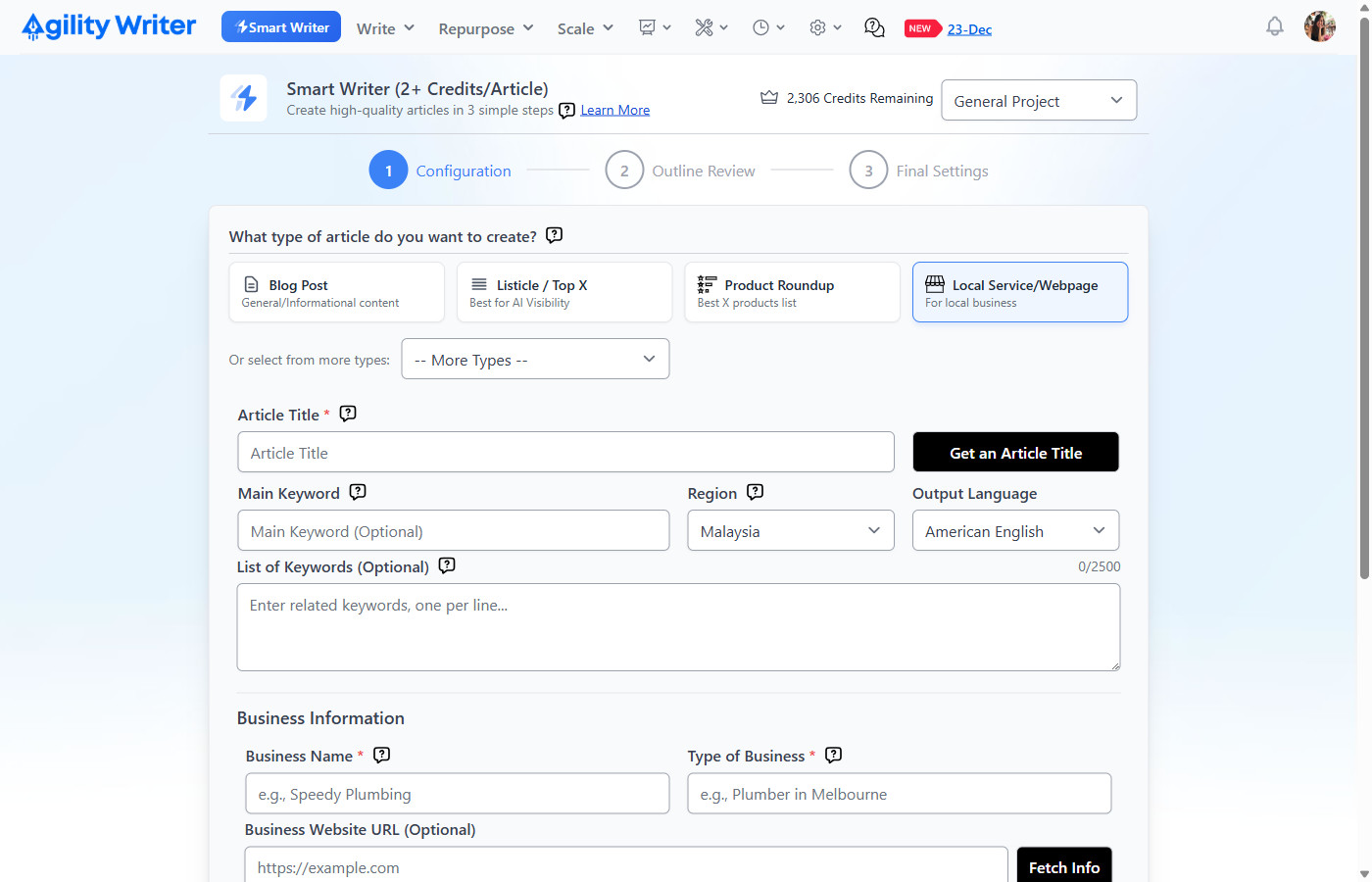Go to step 3 Final Settings
The height and width of the screenshot is (882, 1372).
pyautogui.click(x=919, y=171)
